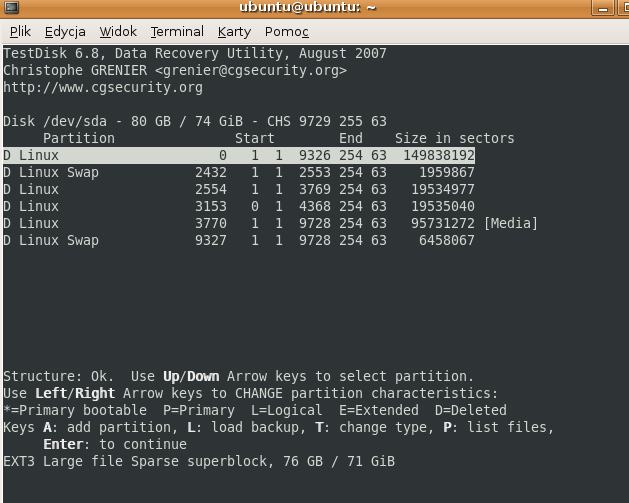Click the 'Disk /dev/sda - 80 GB' line
This screenshot has width=629, height=503.
click(x=195, y=121)
